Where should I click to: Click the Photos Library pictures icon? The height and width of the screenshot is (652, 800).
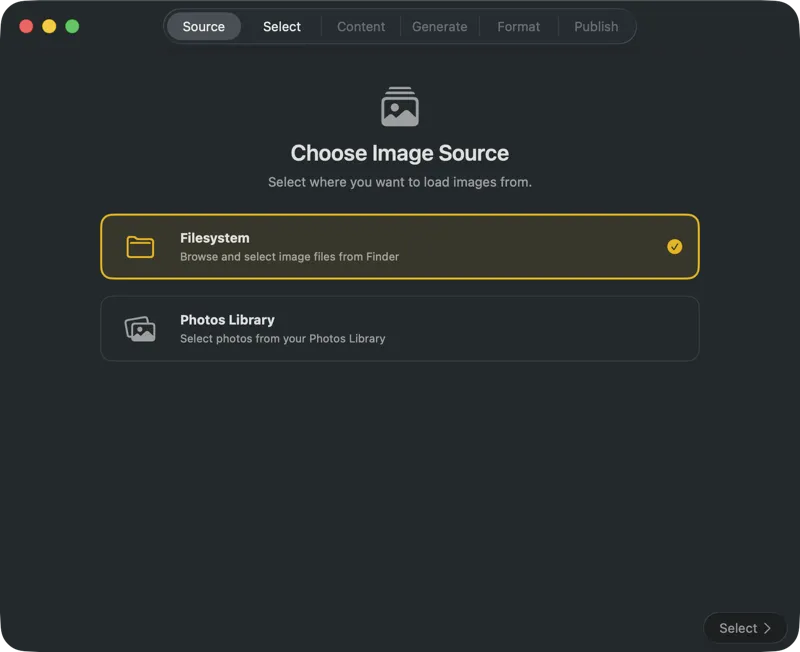(140, 329)
